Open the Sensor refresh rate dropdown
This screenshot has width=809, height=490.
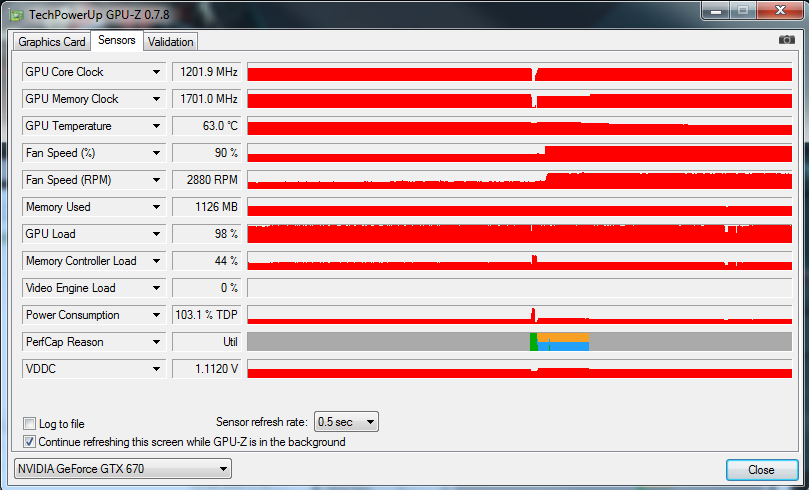click(346, 422)
